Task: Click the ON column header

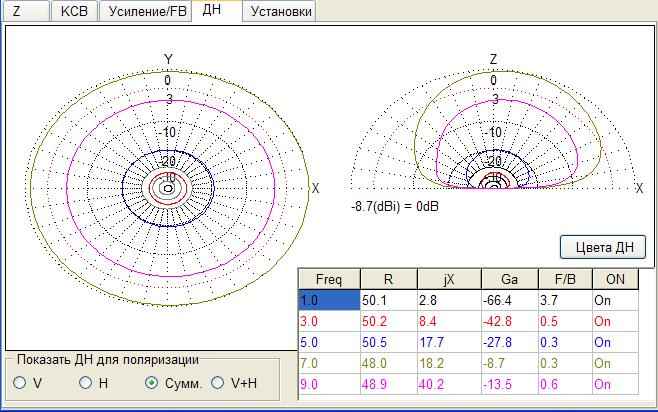Action: tap(615, 279)
